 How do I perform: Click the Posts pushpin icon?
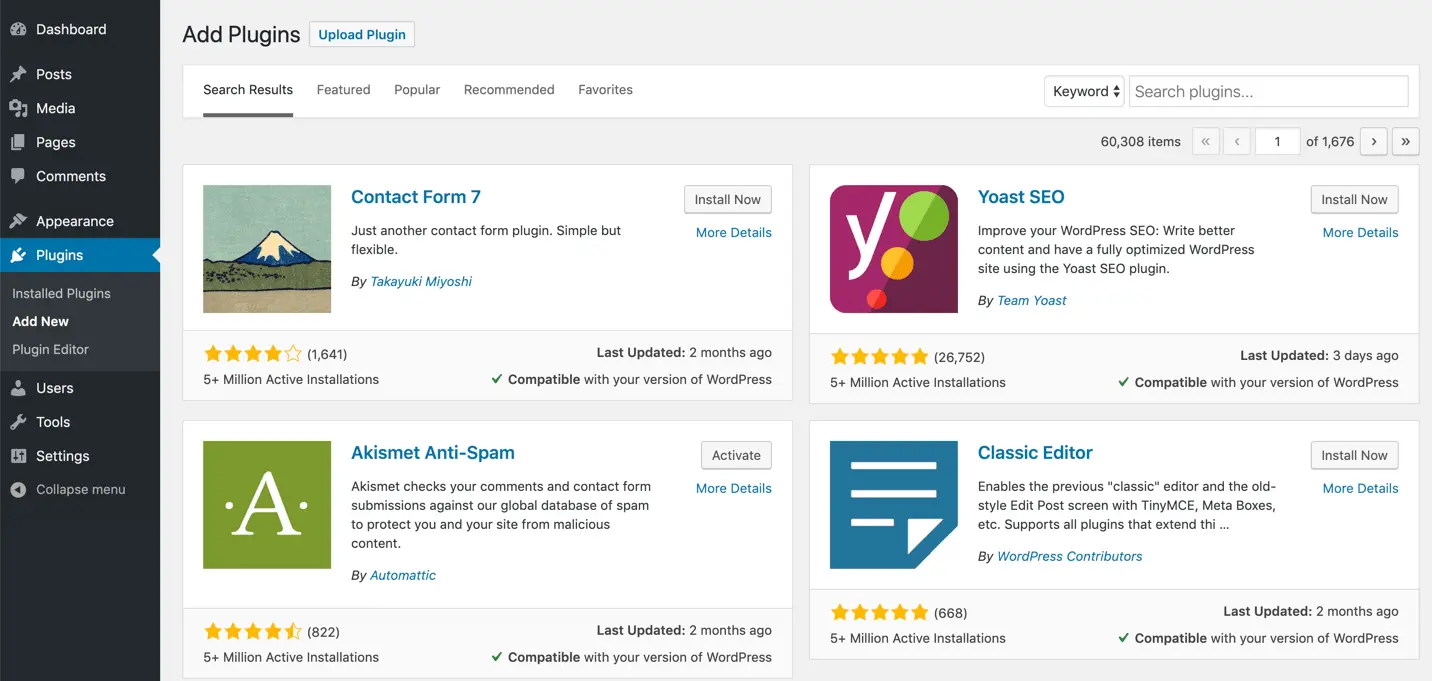click(x=18, y=74)
